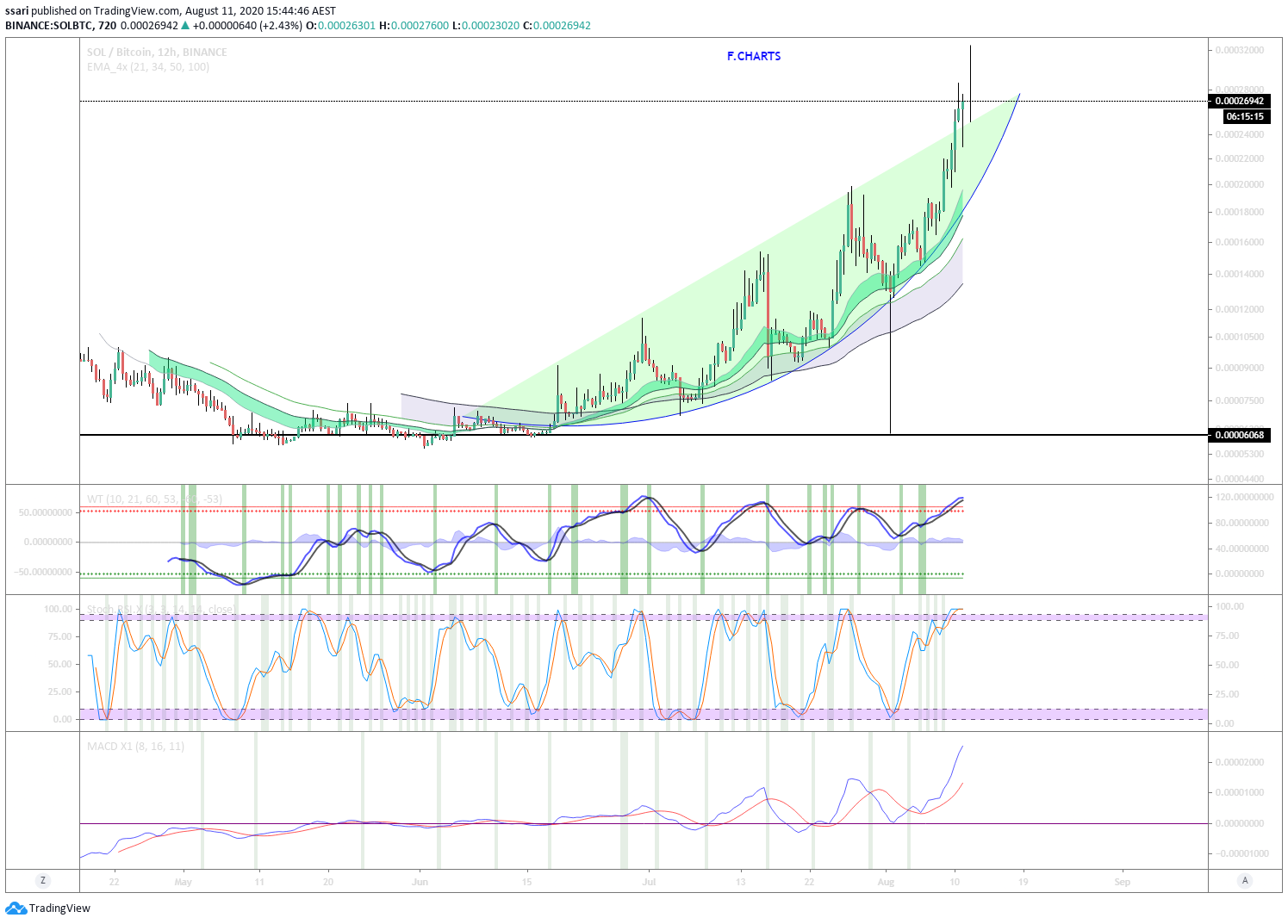Screen dimensions: 1288x924
Task: Open the EMA_4x (21, 34, 50, 100) indicator legend
Action: [x=148, y=66]
